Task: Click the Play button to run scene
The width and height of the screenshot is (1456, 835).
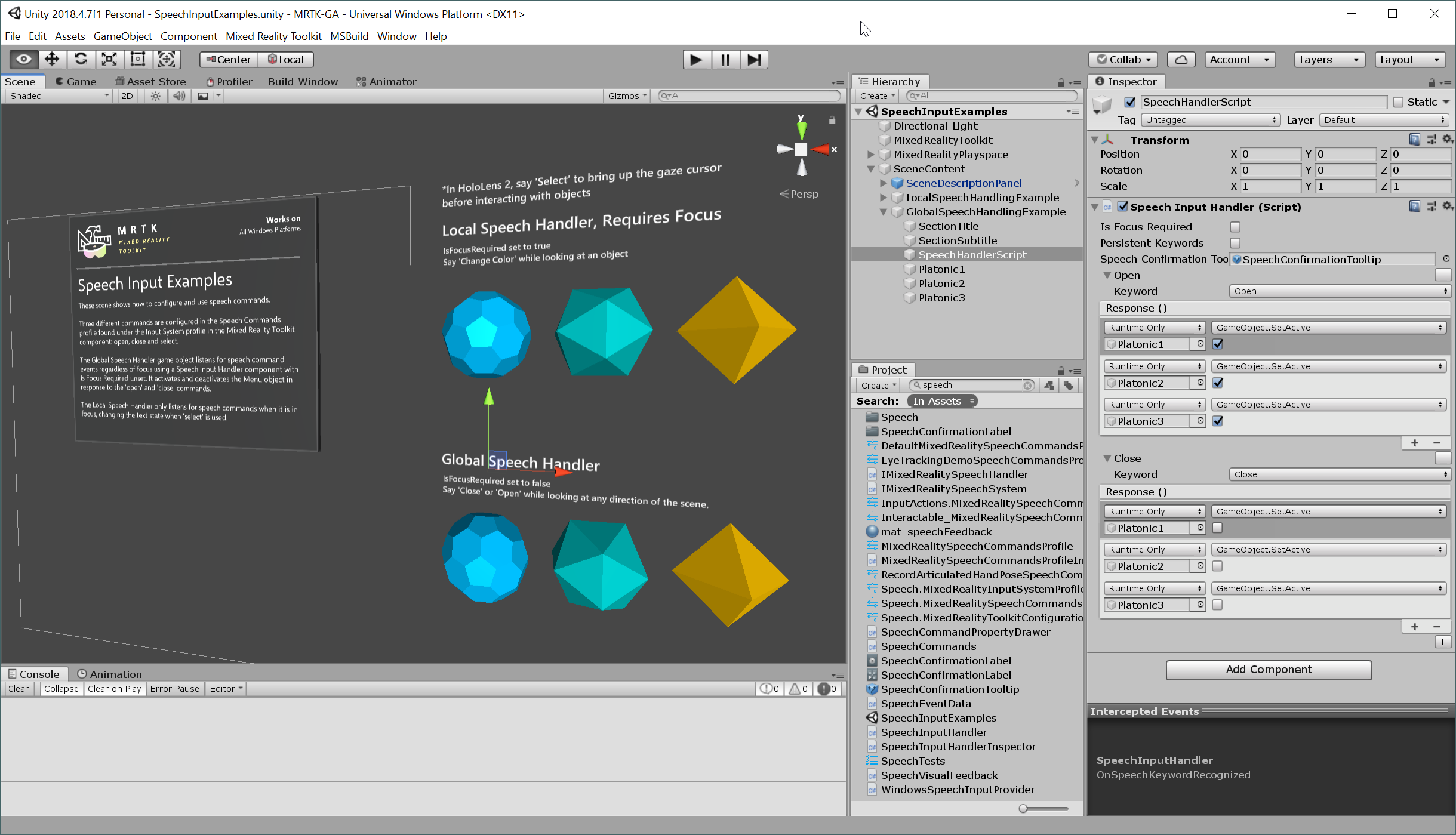Action: pos(697,59)
